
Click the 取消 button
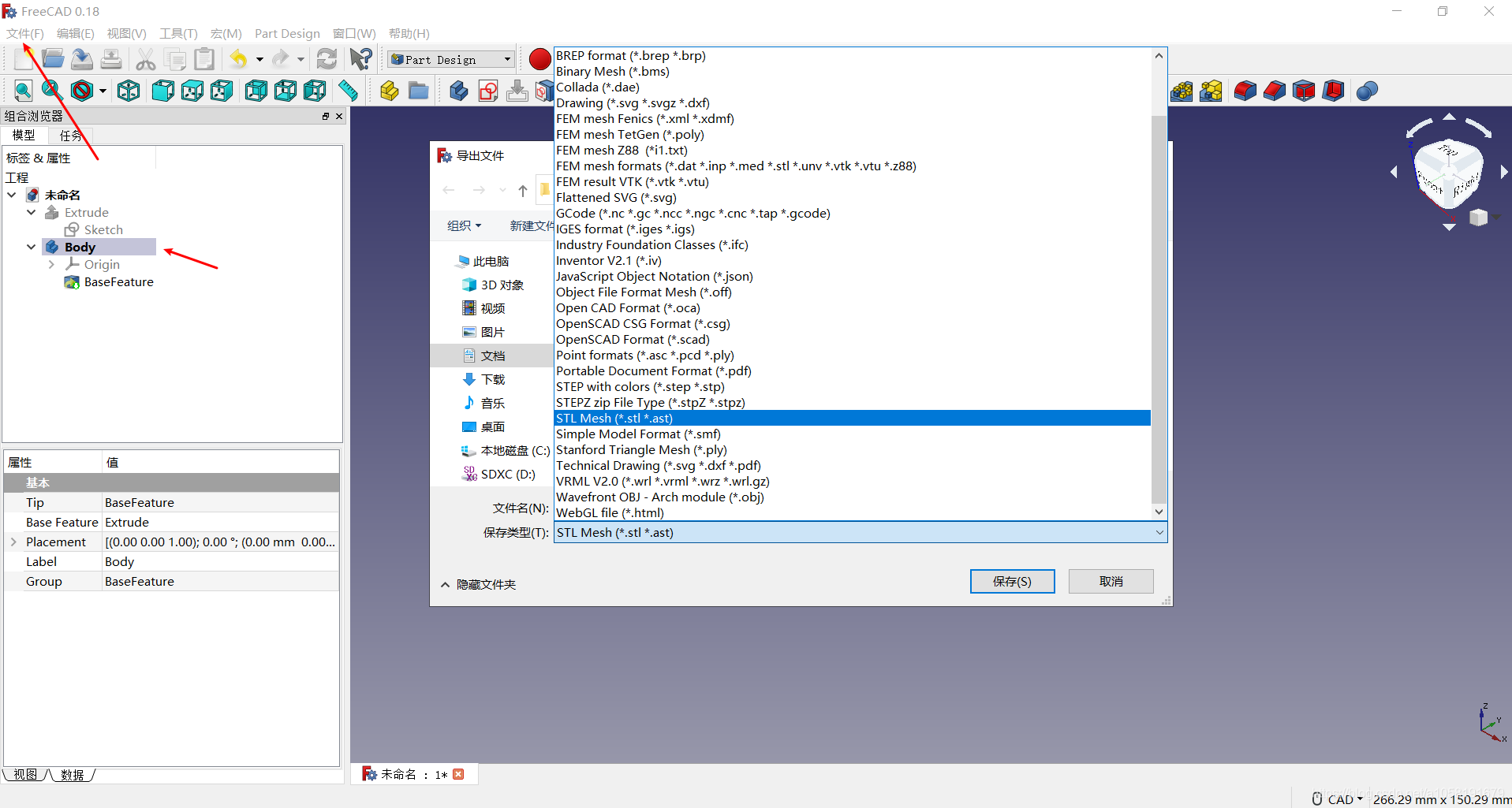[1111, 581]
